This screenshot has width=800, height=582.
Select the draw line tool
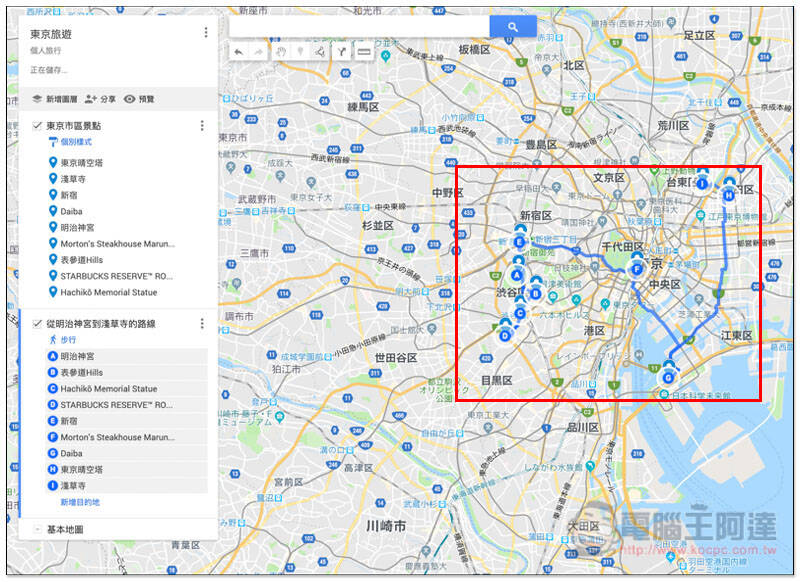(320, 52)
